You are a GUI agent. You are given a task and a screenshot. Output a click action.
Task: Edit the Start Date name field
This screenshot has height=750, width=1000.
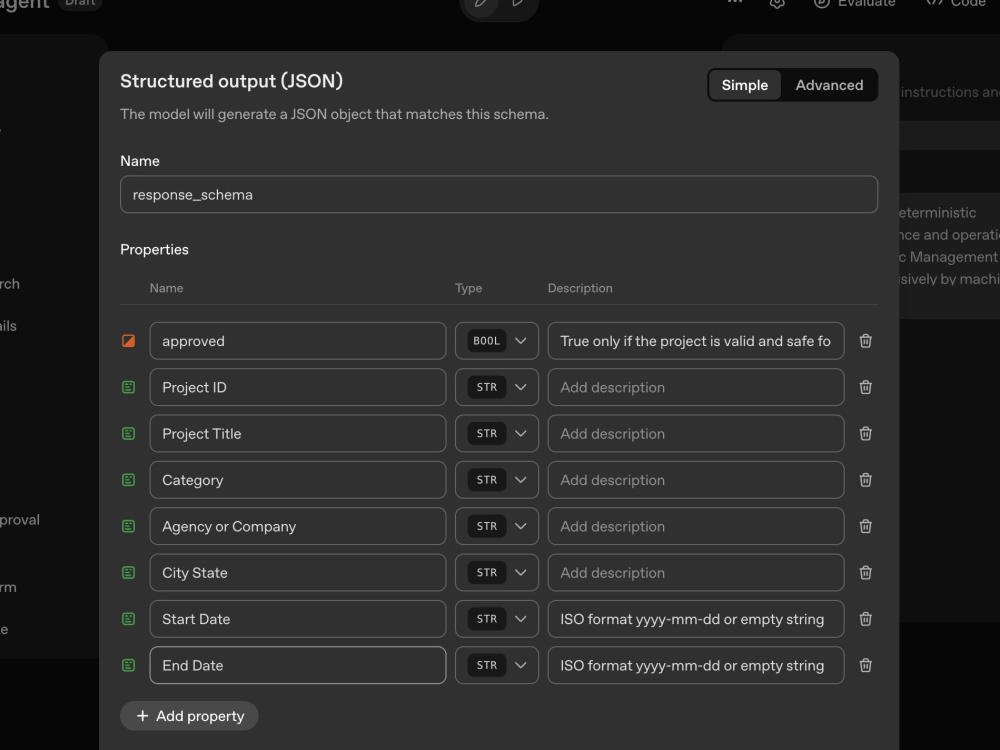(298, 619)
